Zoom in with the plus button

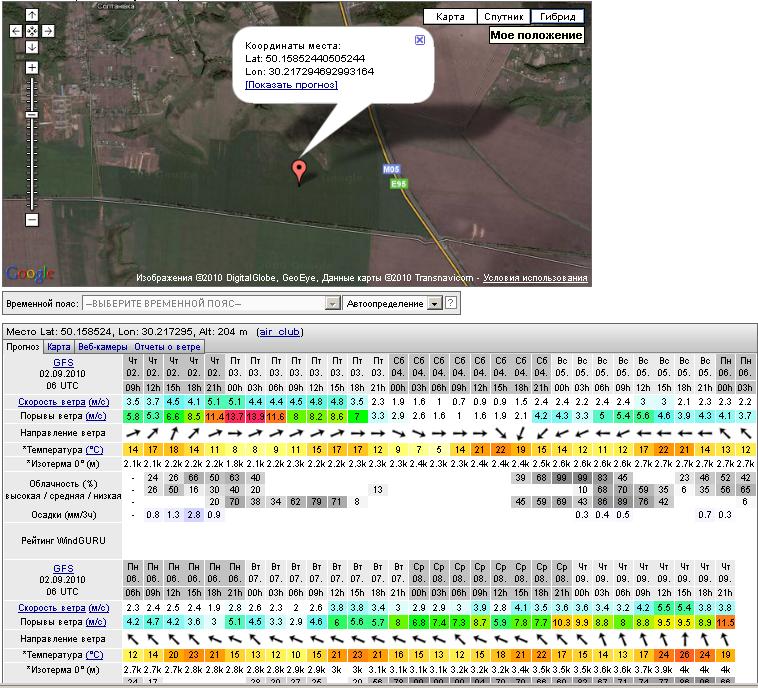[x=32, y=68]
